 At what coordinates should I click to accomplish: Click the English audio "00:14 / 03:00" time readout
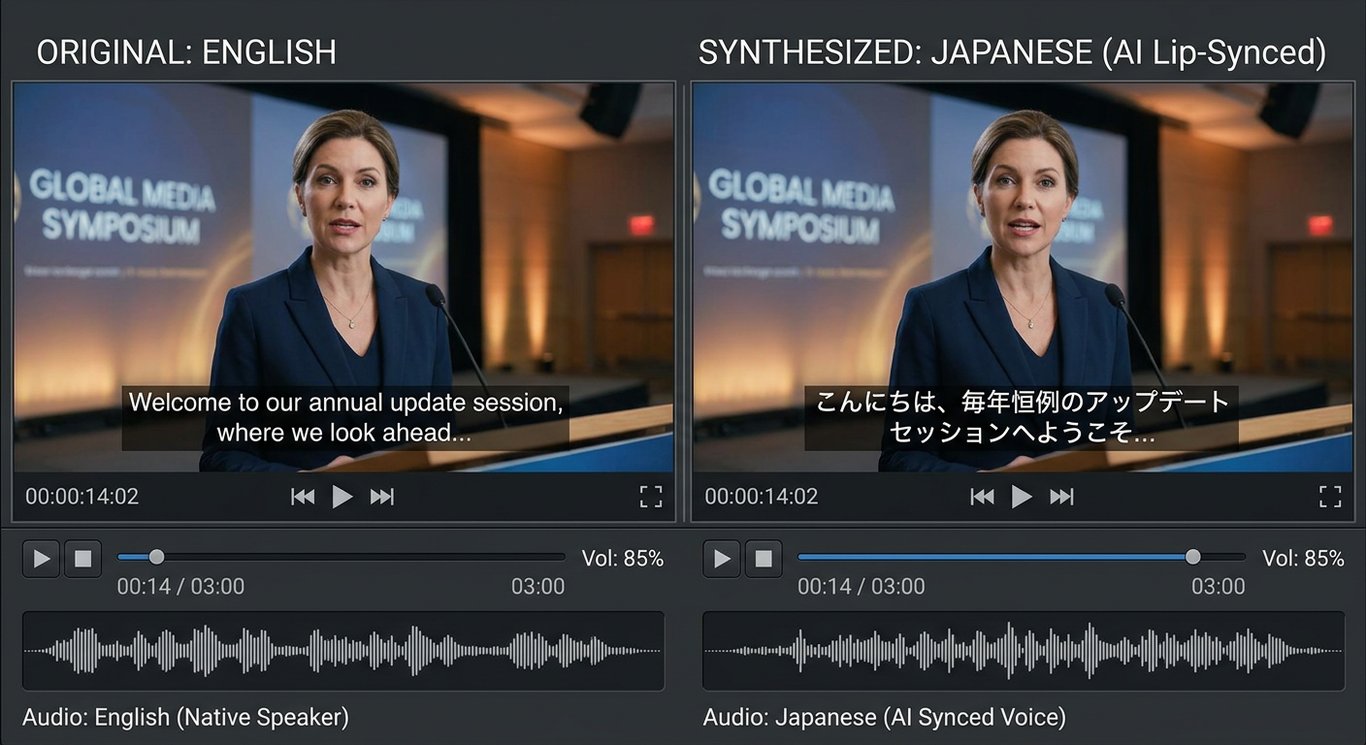181,586
